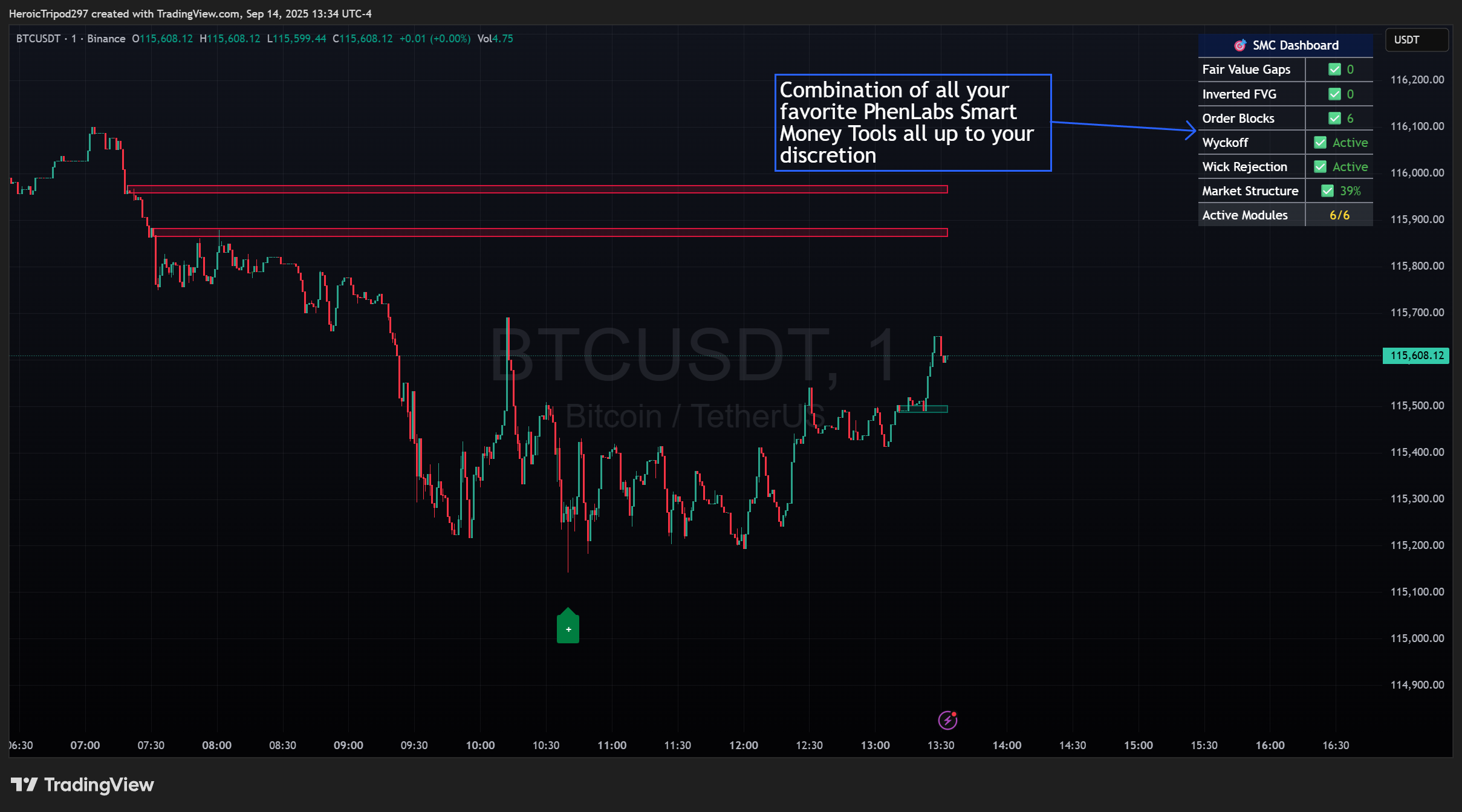The width and height of the screenshot is (1462, 812).
Task: Click the 11:00 time axis label
Action: pyautogui.click(x=612, y=745)
